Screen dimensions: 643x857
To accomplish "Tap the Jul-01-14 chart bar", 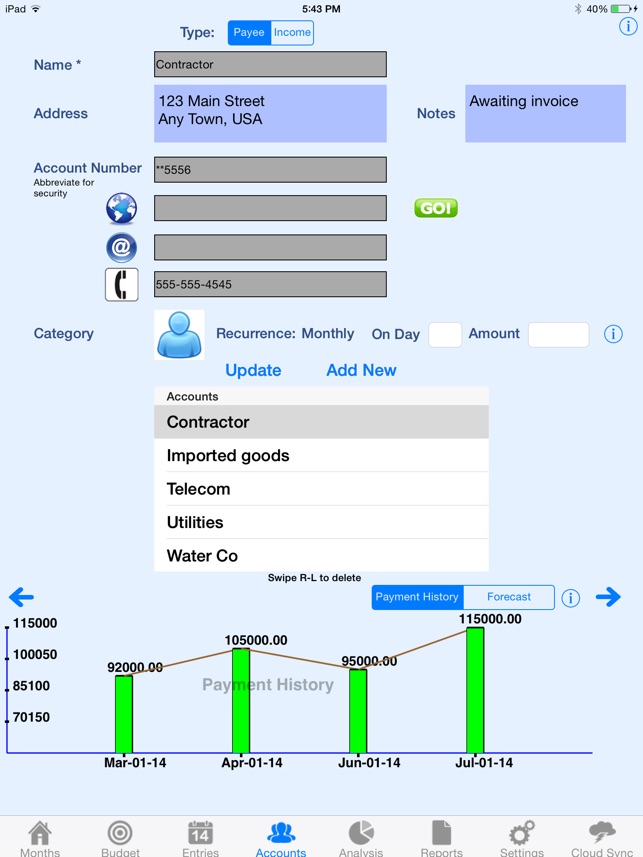I will coord(475,690).
